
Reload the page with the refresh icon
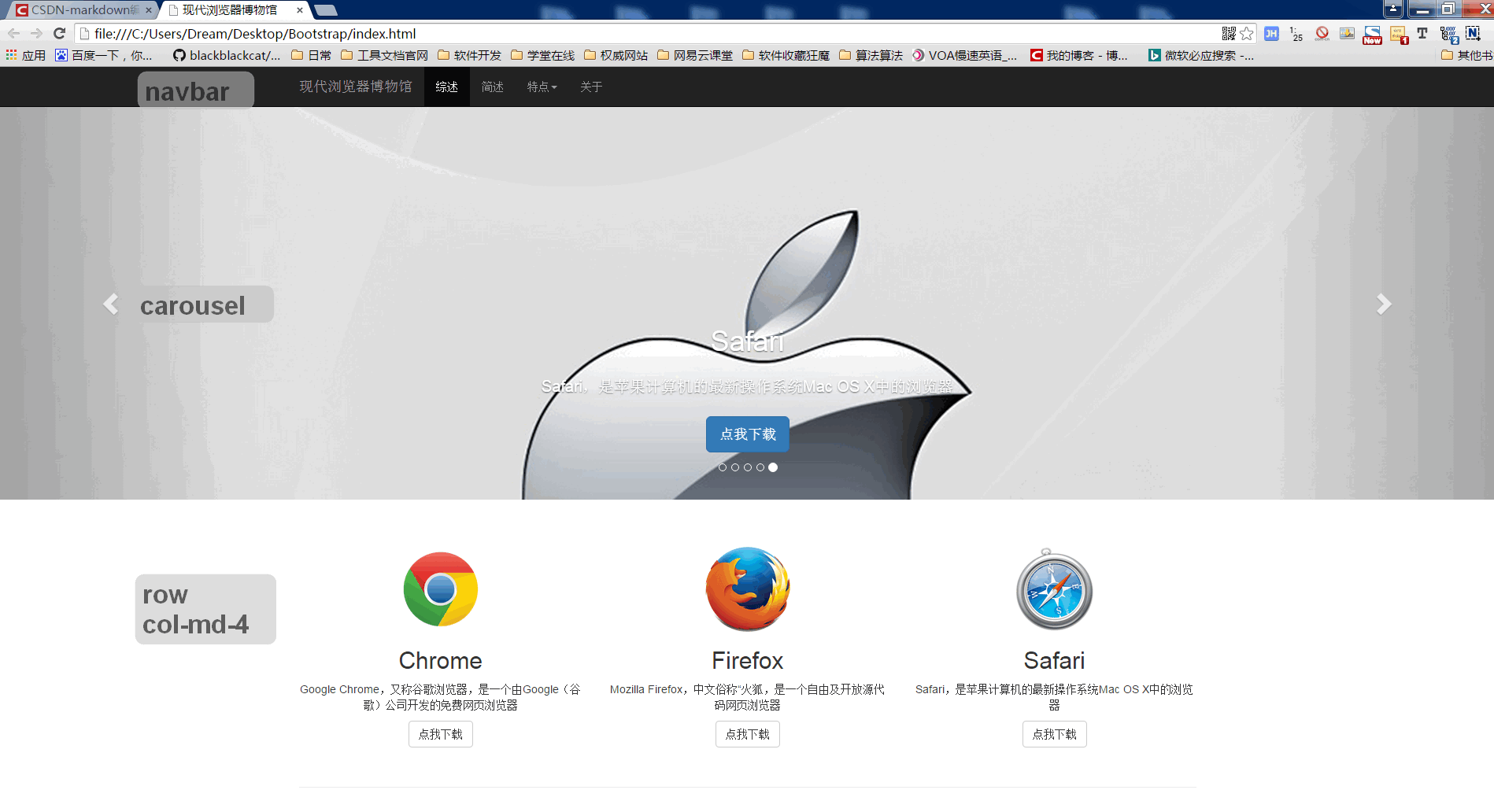(59, 34)
